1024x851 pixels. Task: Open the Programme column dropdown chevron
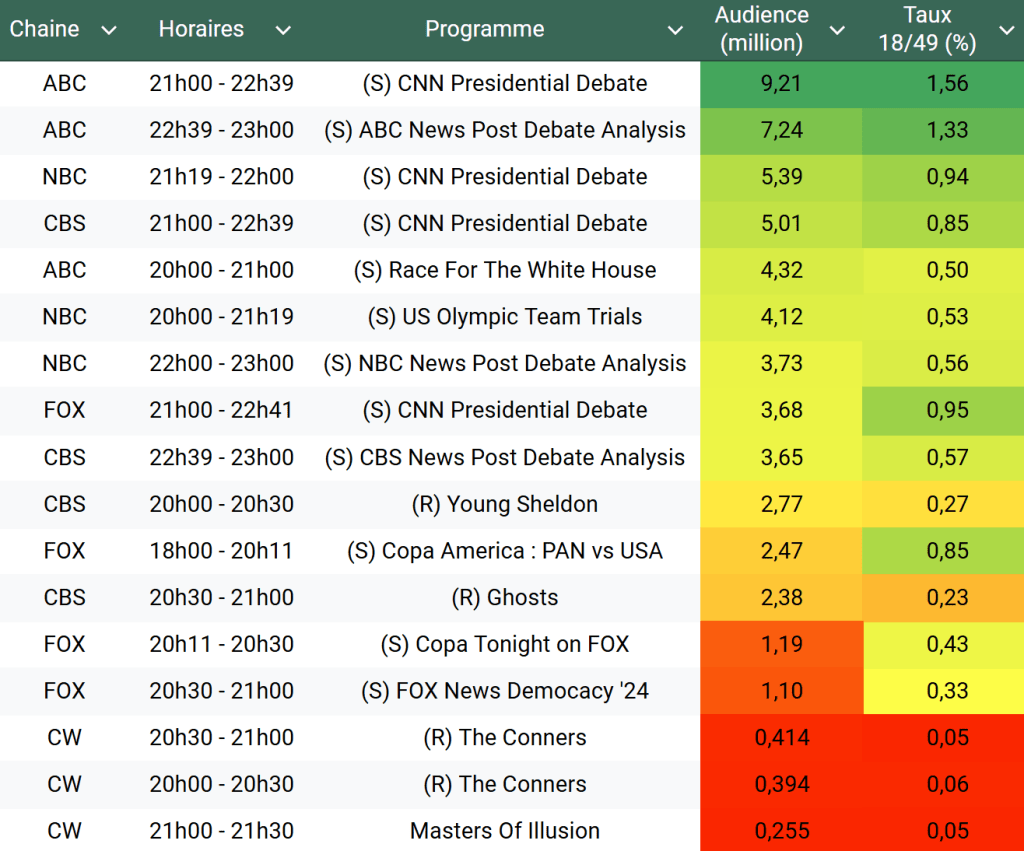676,30
